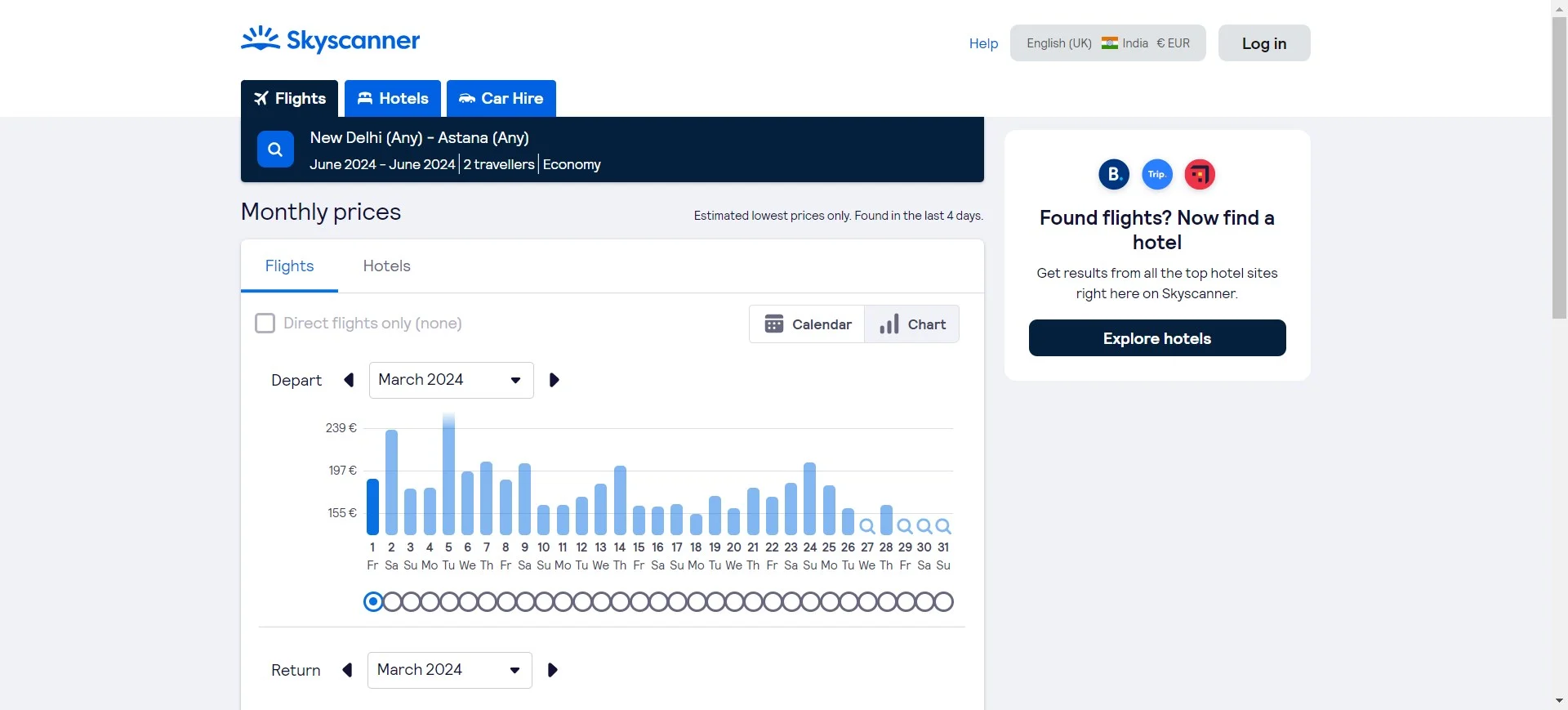Viewport: 1568px width, 710px height.
Task: Click the Booking.com partner icon
Action: [1113, 174]
